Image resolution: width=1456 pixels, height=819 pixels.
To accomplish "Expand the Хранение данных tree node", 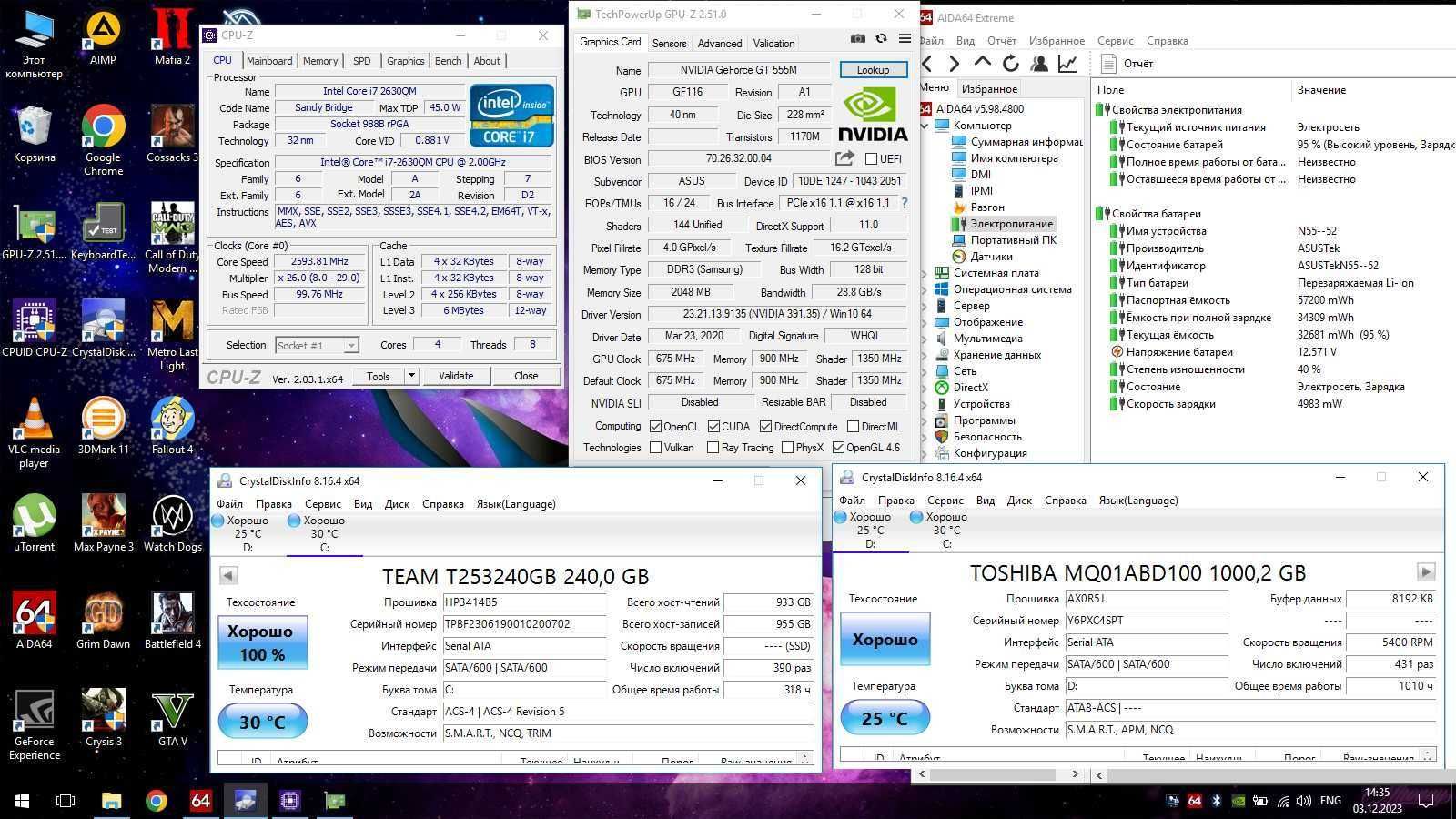I will (x=925, y=355).
